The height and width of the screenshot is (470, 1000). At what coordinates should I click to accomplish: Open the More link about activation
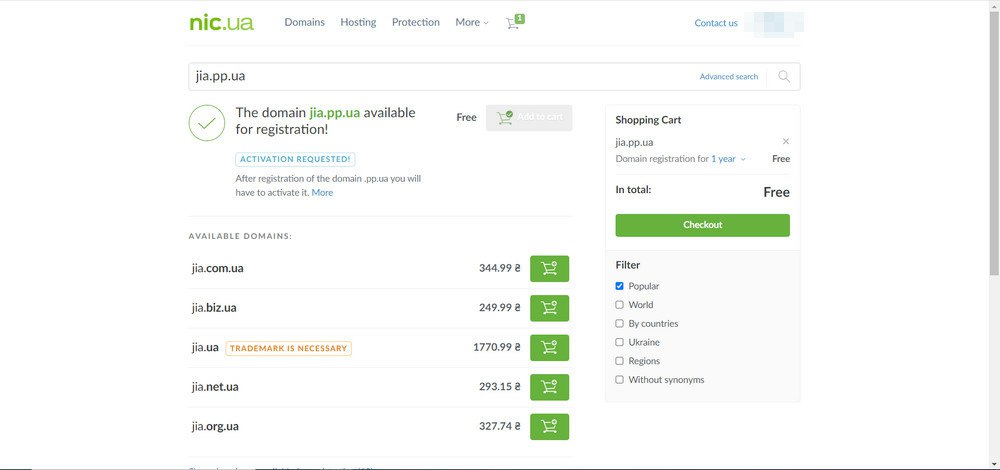coord(322,193)
